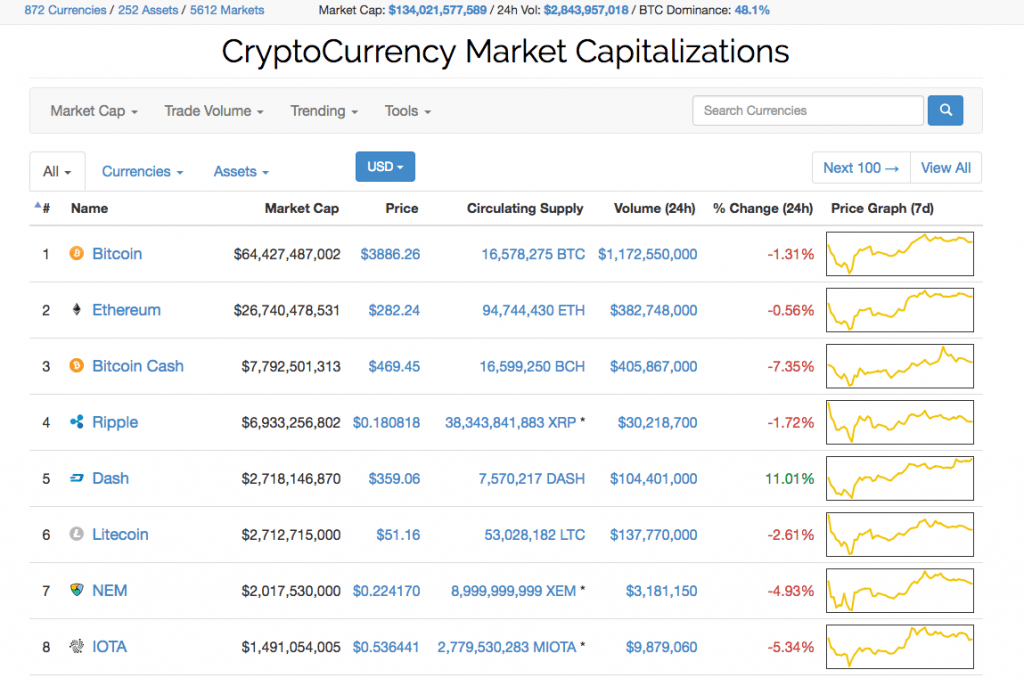Click the Dash logo icon

[76, 478]
